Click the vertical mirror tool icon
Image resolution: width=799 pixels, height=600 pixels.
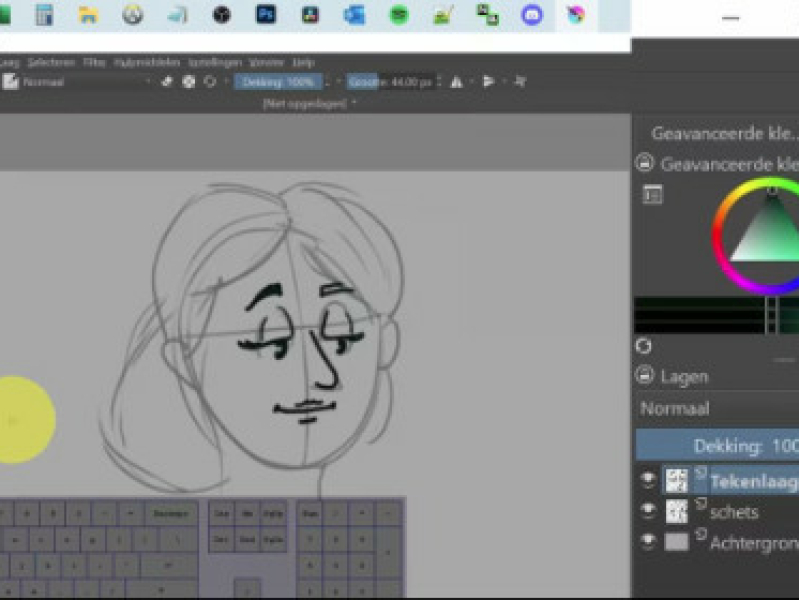point(489,82)
